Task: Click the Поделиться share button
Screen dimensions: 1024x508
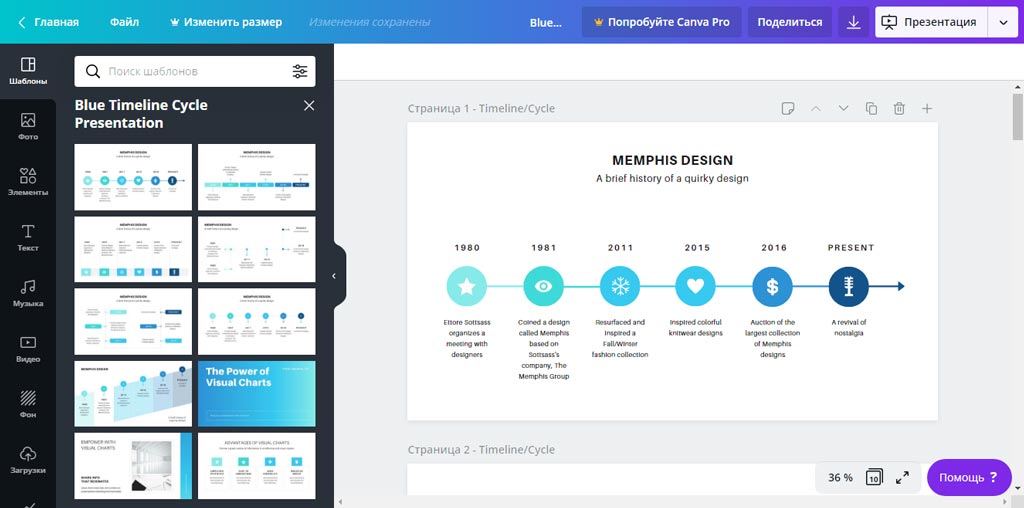Action: point(789,22)
